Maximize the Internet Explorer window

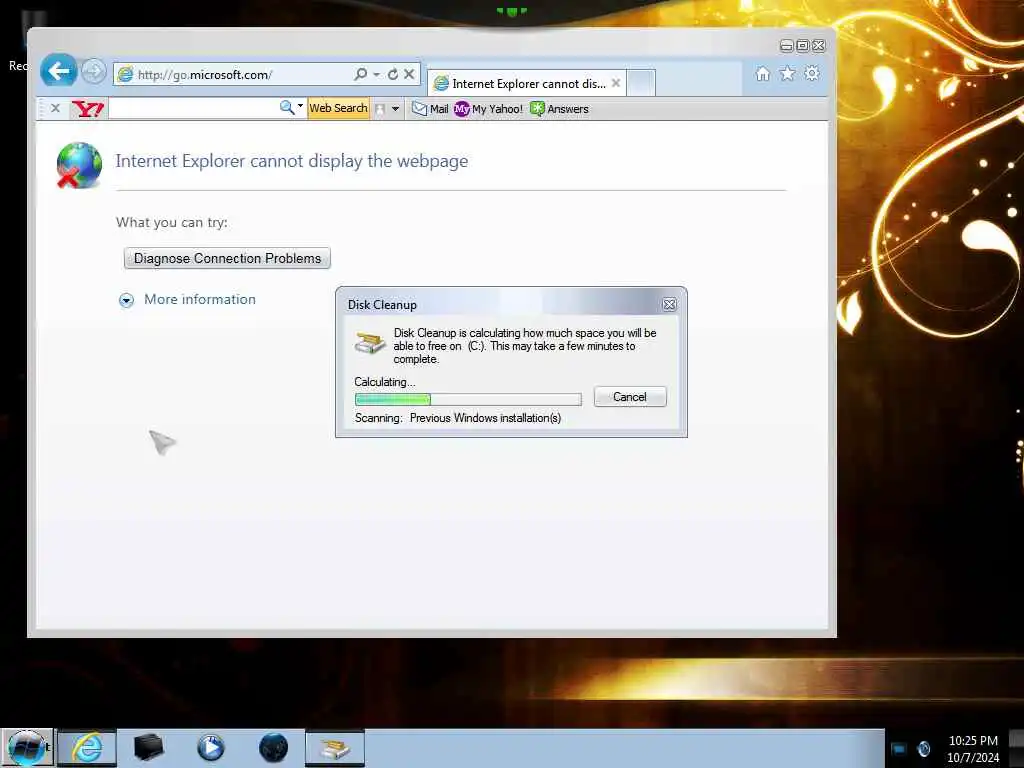803,46
